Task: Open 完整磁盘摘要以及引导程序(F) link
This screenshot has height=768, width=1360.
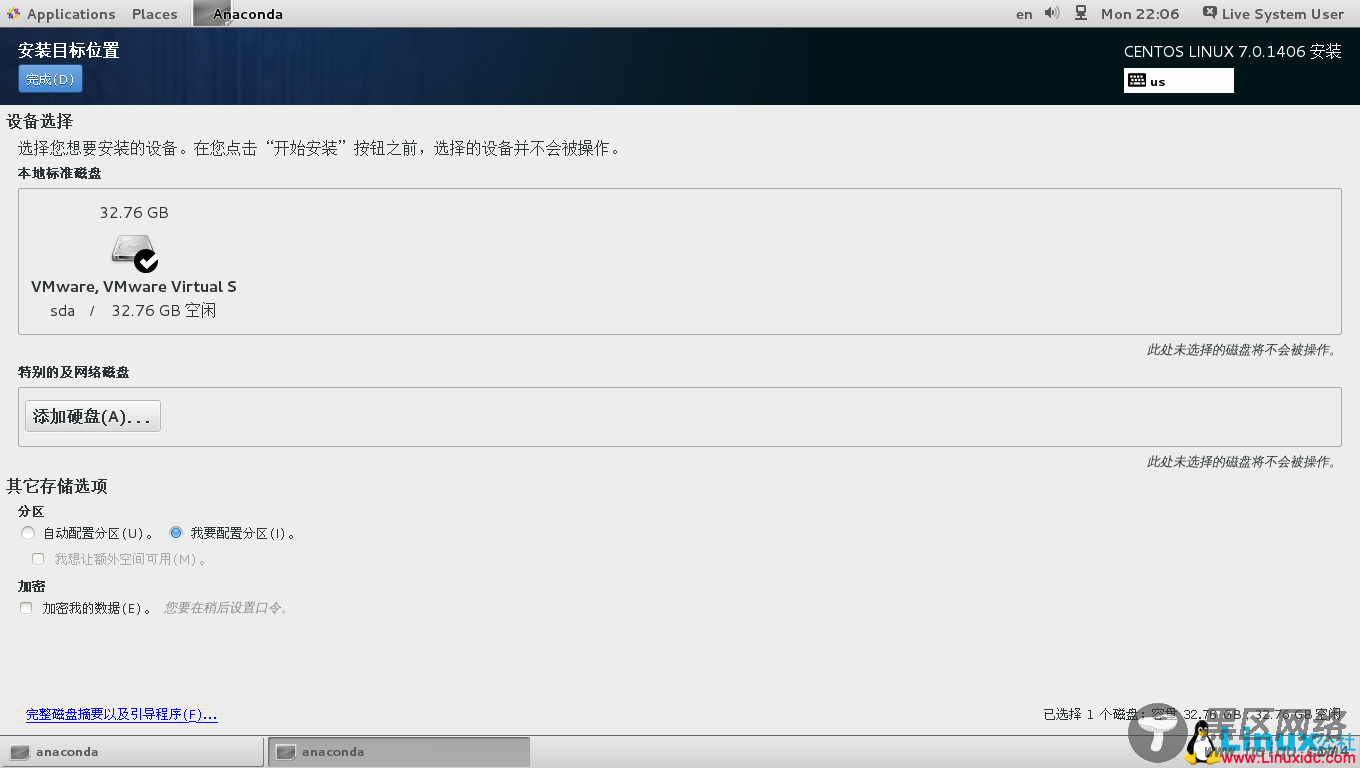Action: (121, 714)
